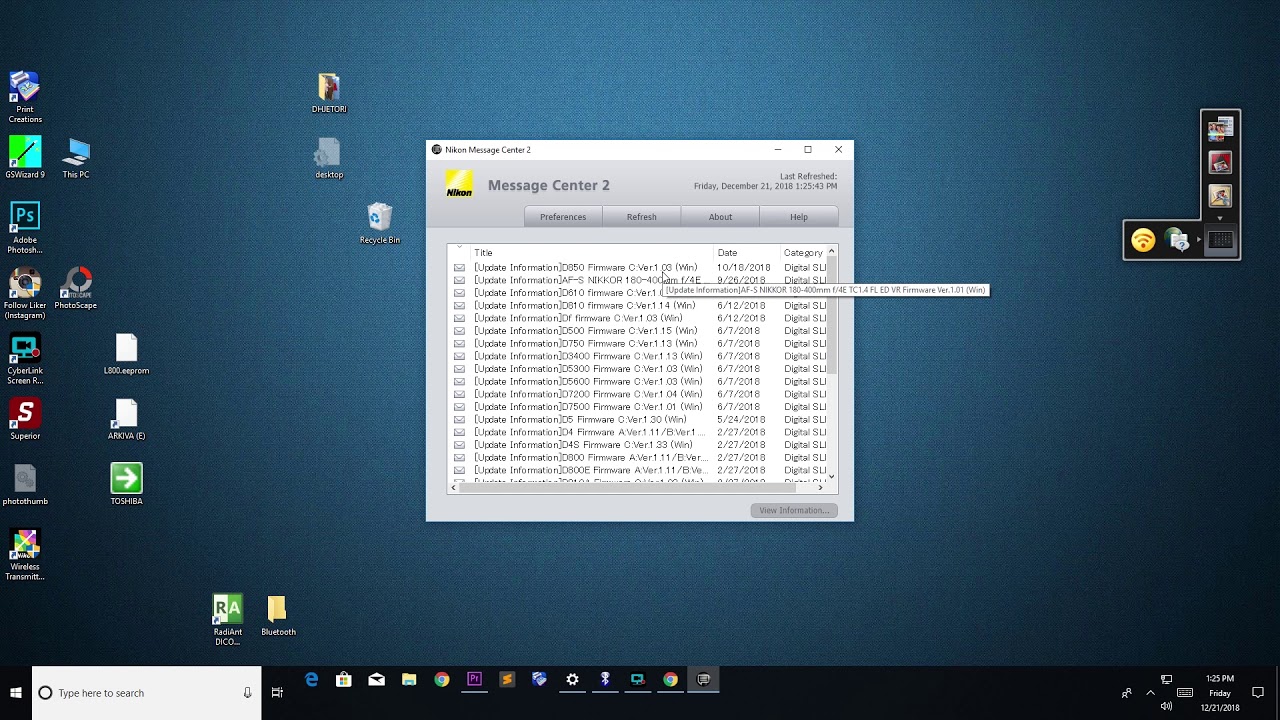Screen dimensions: 1280x720
Task: Click the Windows Start button
Action: point(16,693)
